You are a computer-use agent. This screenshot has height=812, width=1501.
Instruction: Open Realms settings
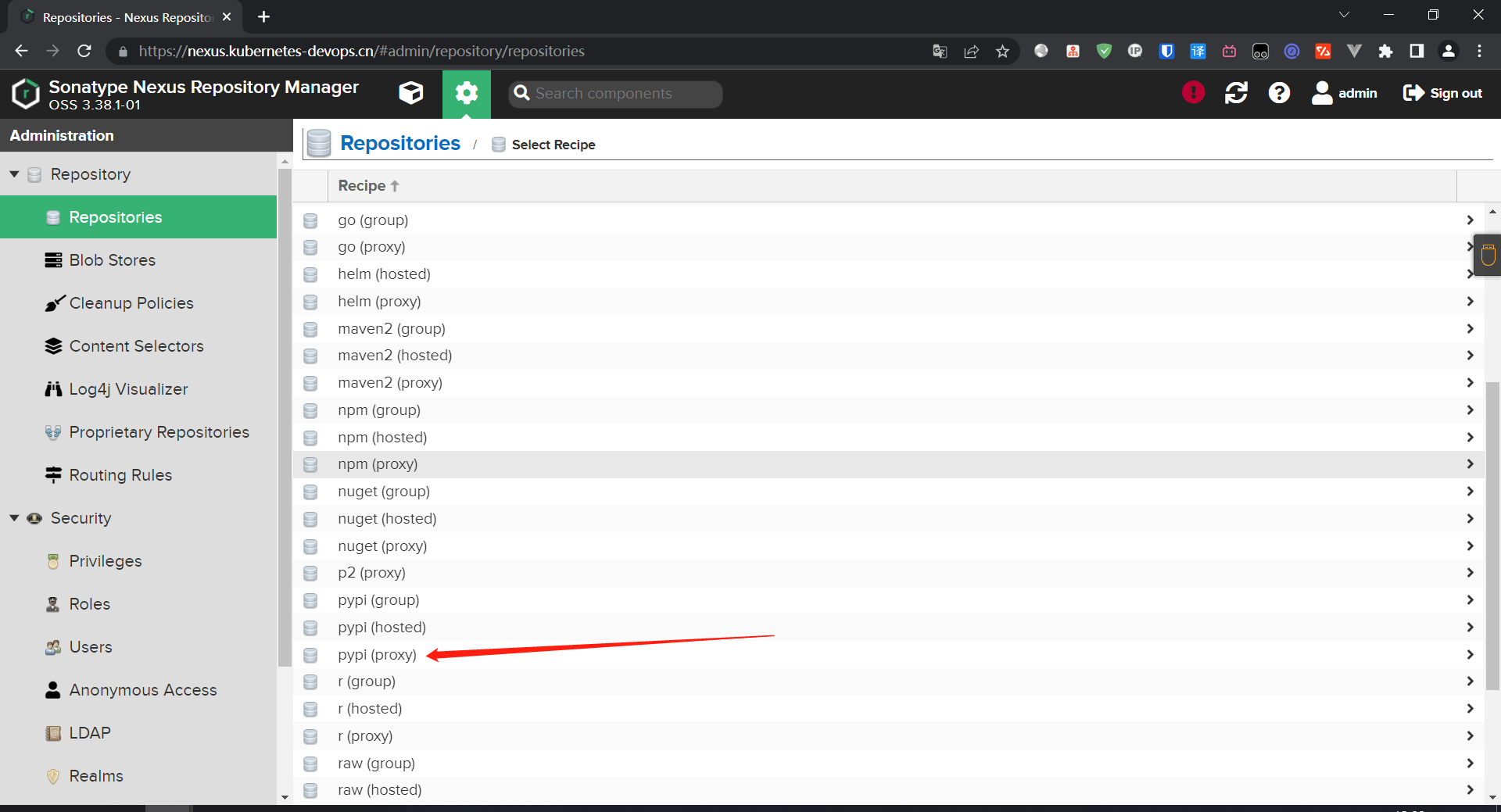[138, 776]
